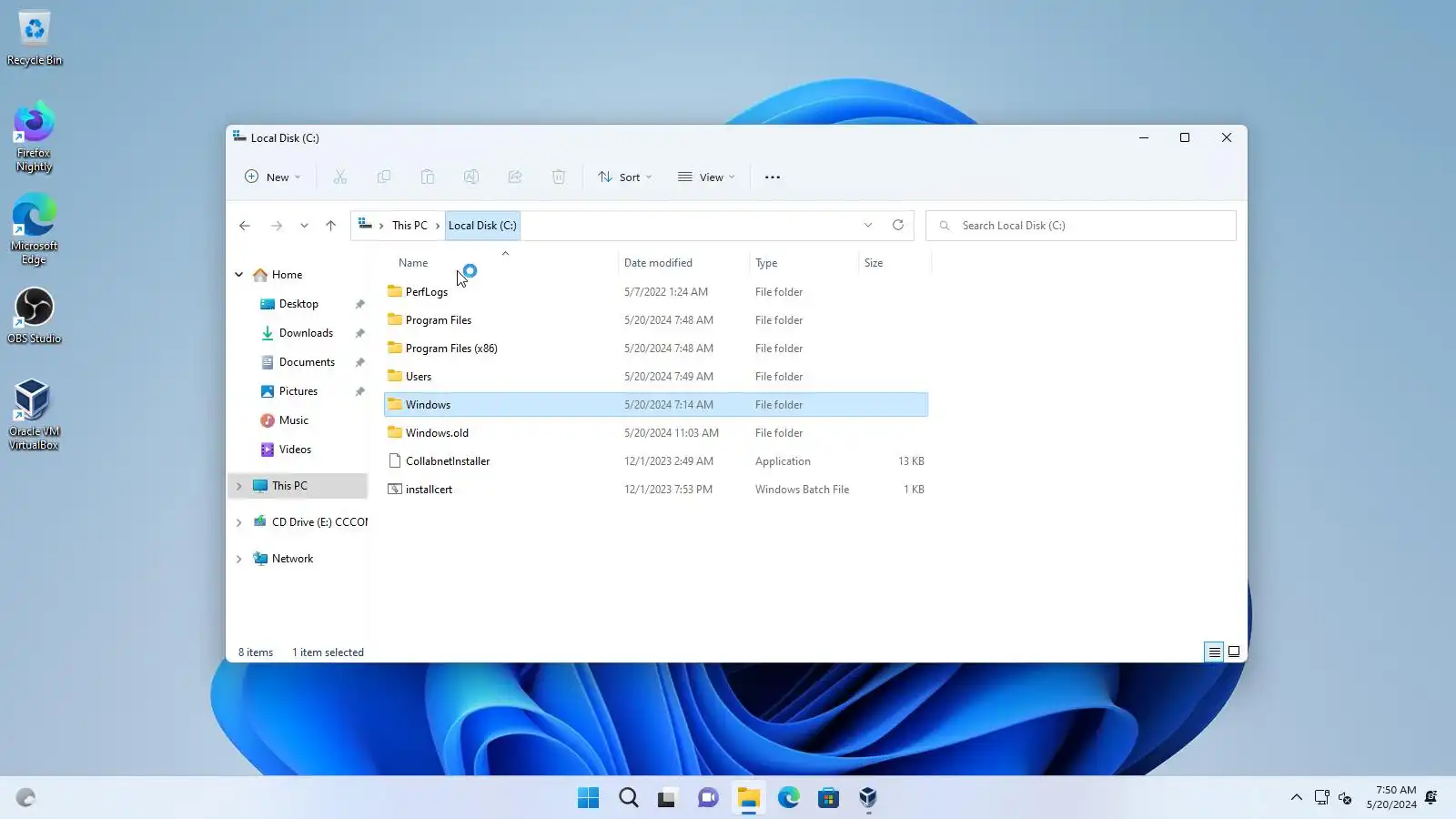Click File Explorer taskbar icon

749,798
